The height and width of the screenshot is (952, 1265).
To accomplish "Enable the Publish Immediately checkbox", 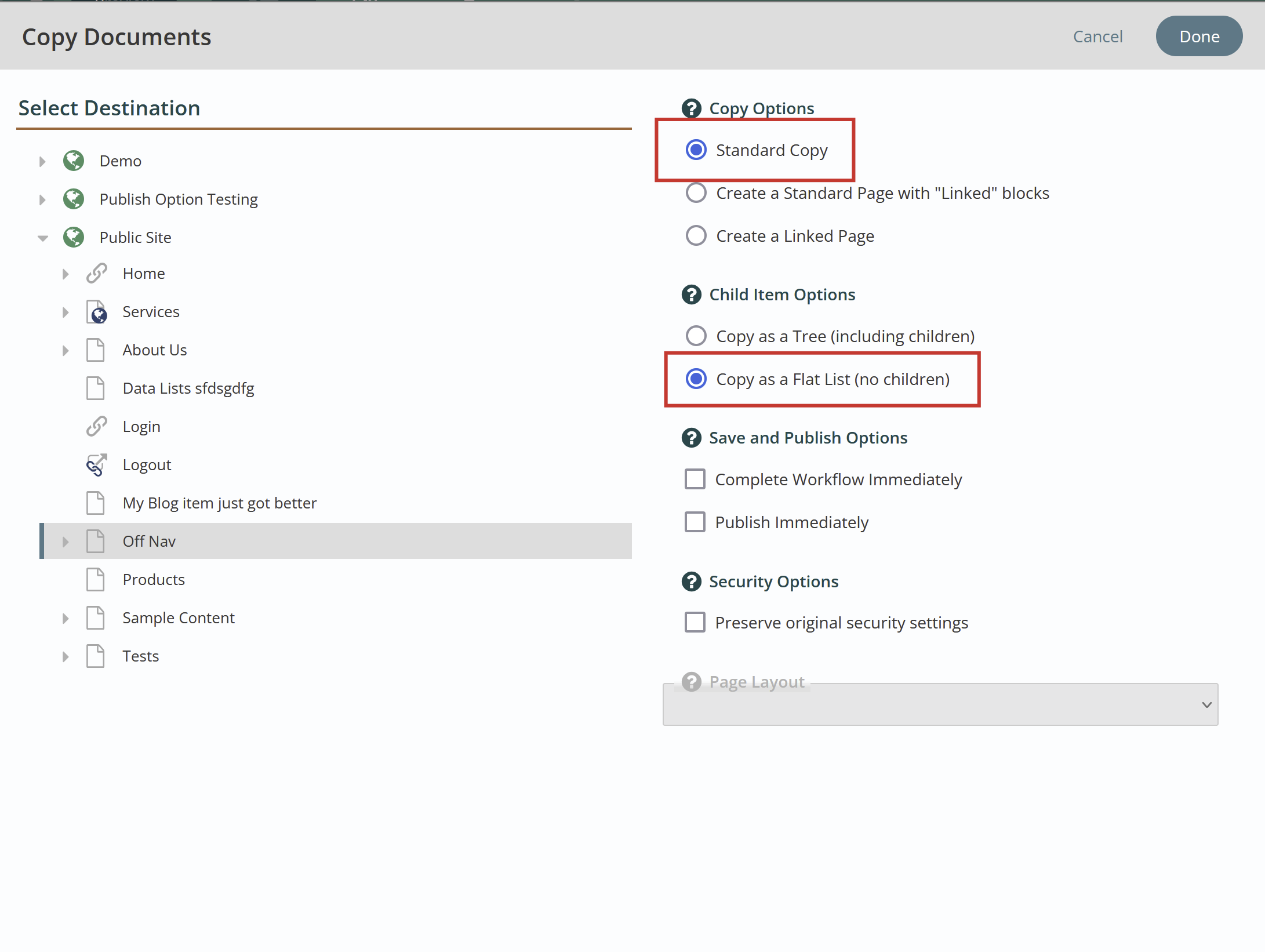I will click(695, 522).
